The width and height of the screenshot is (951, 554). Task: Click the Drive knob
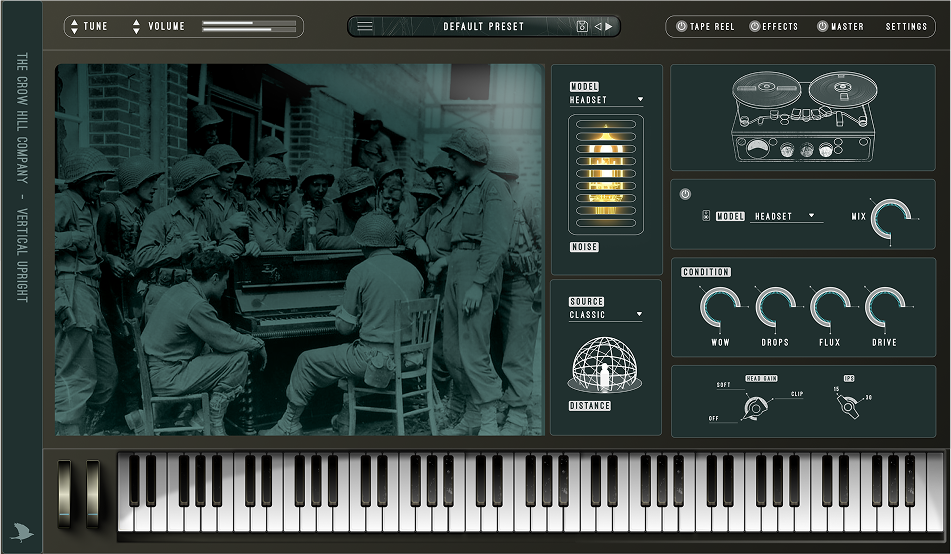tap(884, 306)
